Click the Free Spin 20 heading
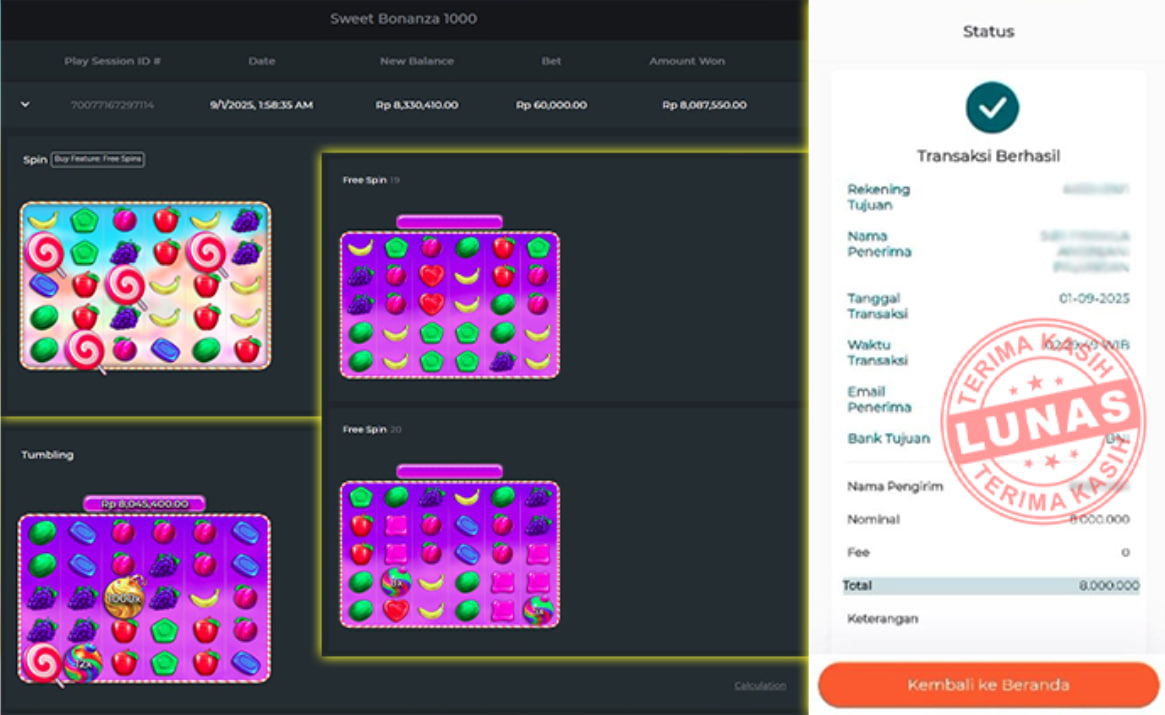 371,430
